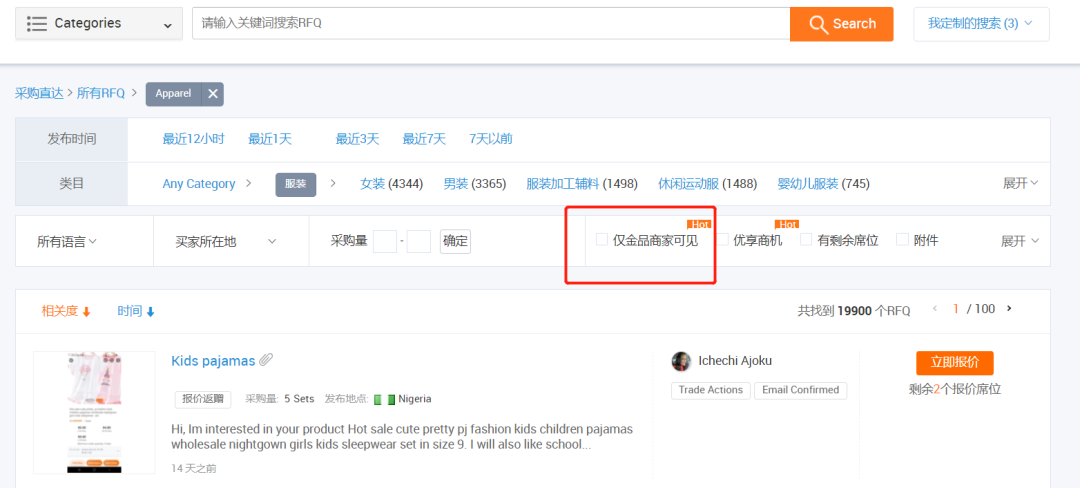The image size is (1080, 488).
Task: Remove the Apparel filter tag
Action: pyautogui.click(x=213, y=94)
